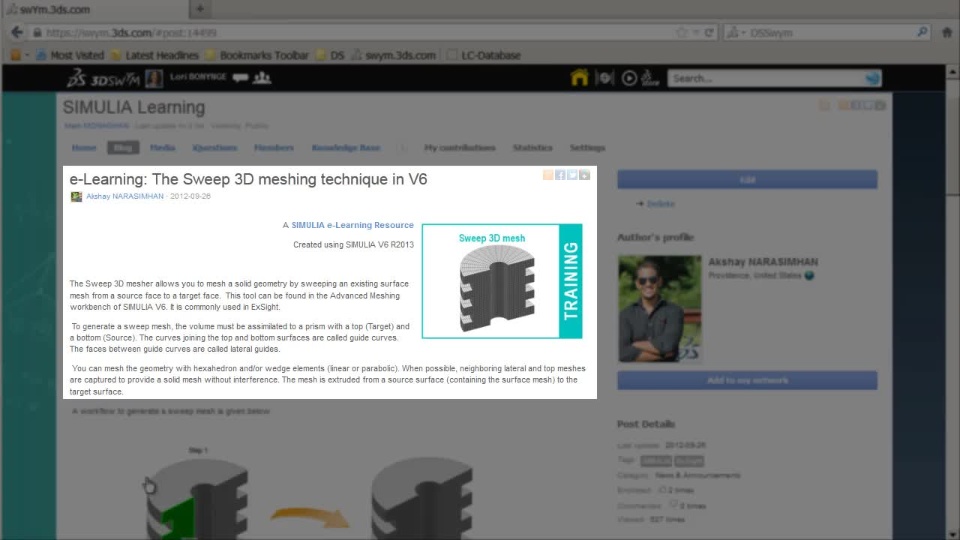Click the Sweep 3D mesh training thumbnail
Viewport: 960px width, 540px height.
click(502, 281)
